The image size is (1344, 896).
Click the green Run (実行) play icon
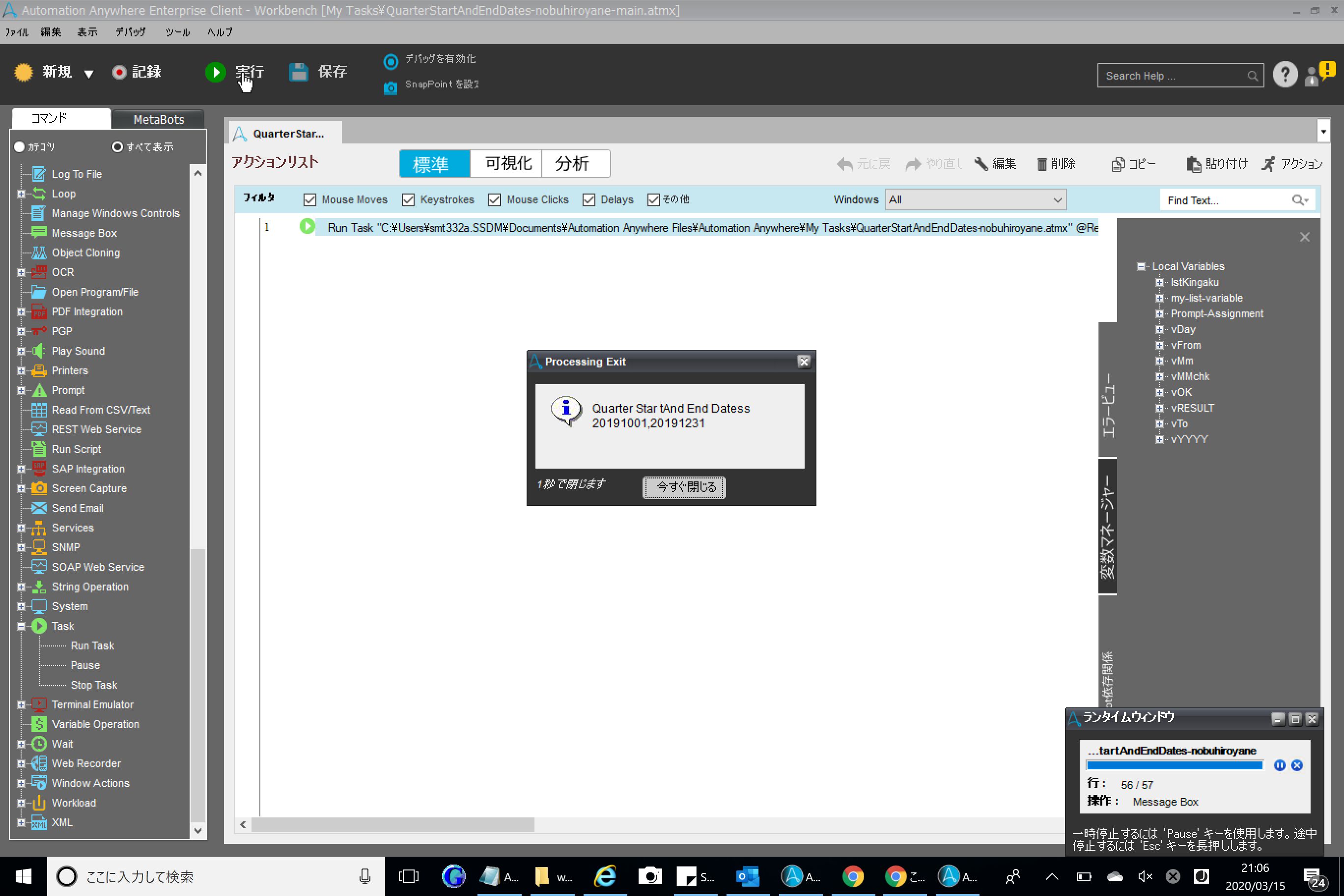pos(216,72)
